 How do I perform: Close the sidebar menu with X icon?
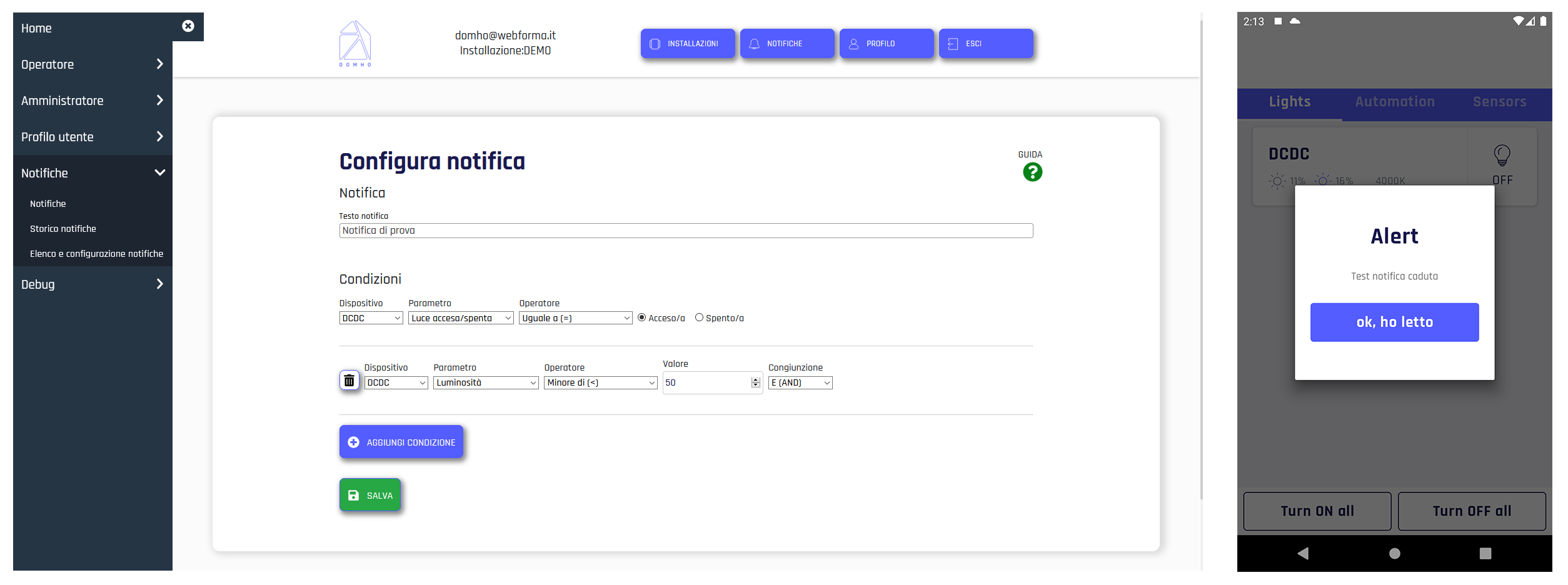coord(188,26)
